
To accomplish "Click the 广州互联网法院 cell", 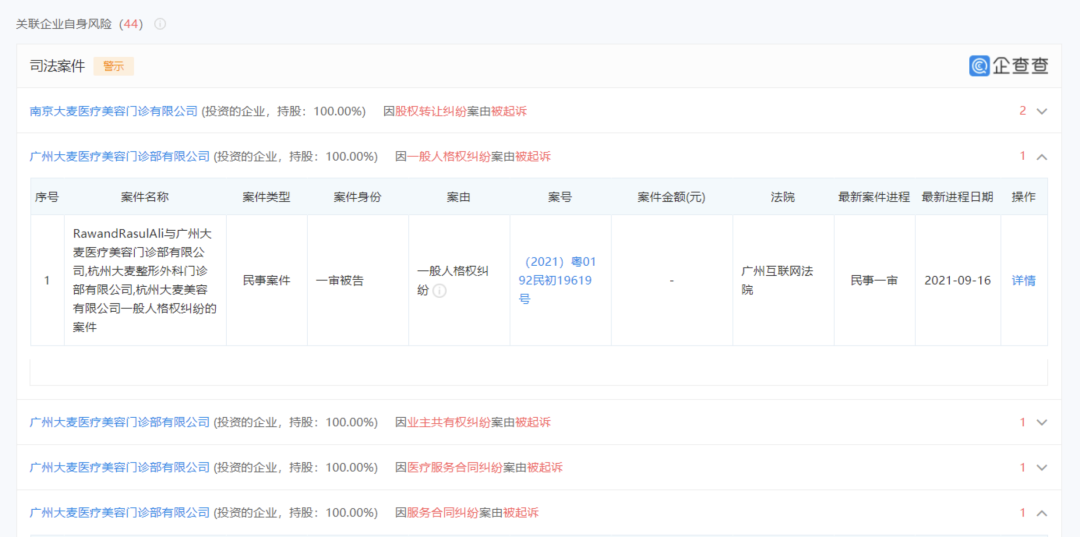I will click(777, 280).
